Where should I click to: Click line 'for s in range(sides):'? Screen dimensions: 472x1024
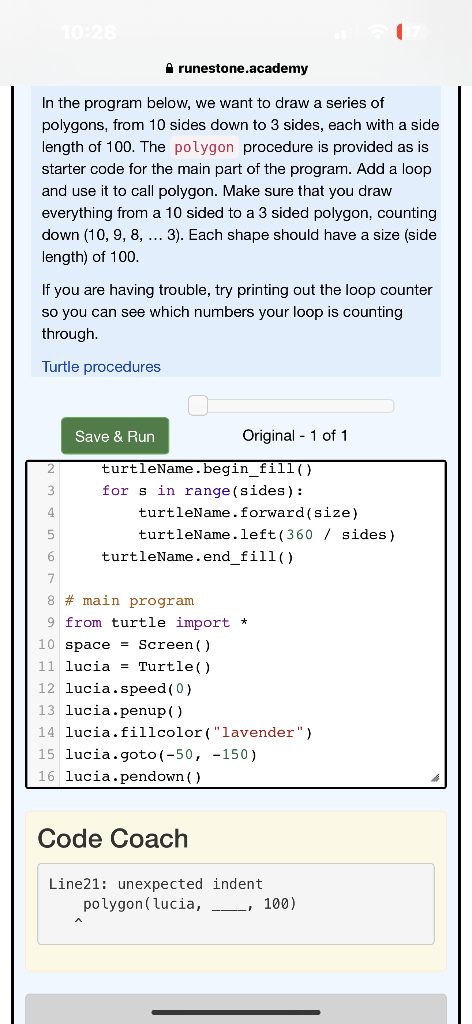[202, 490]
